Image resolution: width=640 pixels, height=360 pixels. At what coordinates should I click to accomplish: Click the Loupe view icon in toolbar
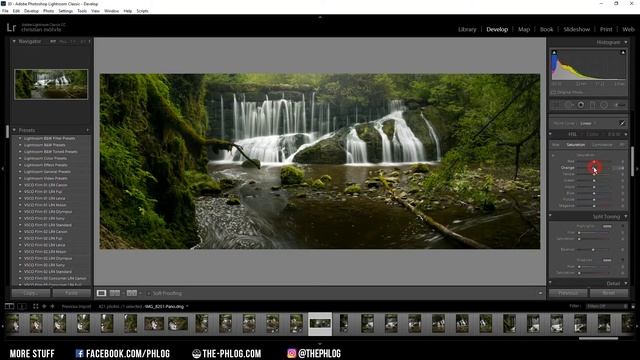(x=101, y=293)
